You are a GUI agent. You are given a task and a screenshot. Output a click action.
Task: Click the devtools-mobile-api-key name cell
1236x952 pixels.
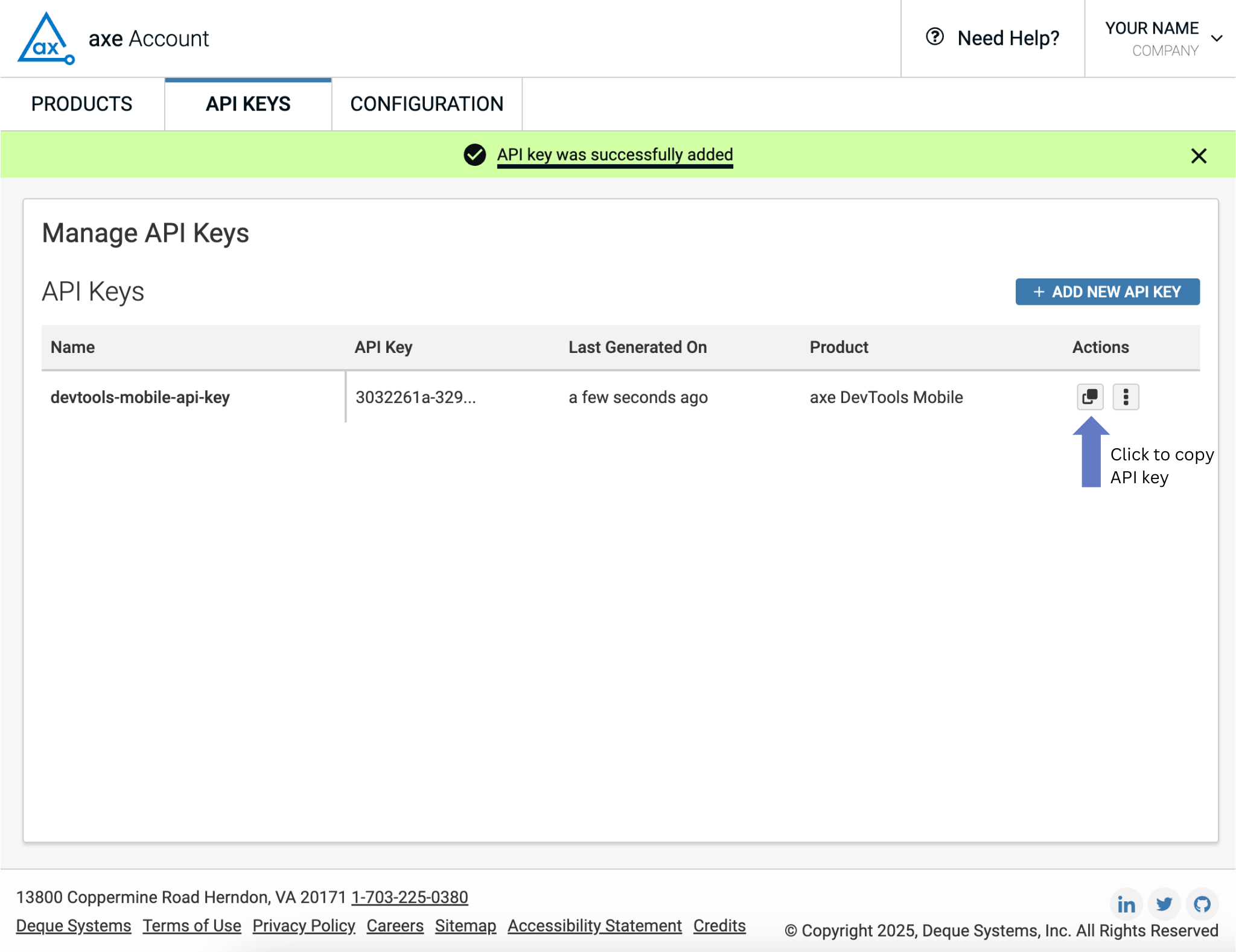tap(140, 397)
